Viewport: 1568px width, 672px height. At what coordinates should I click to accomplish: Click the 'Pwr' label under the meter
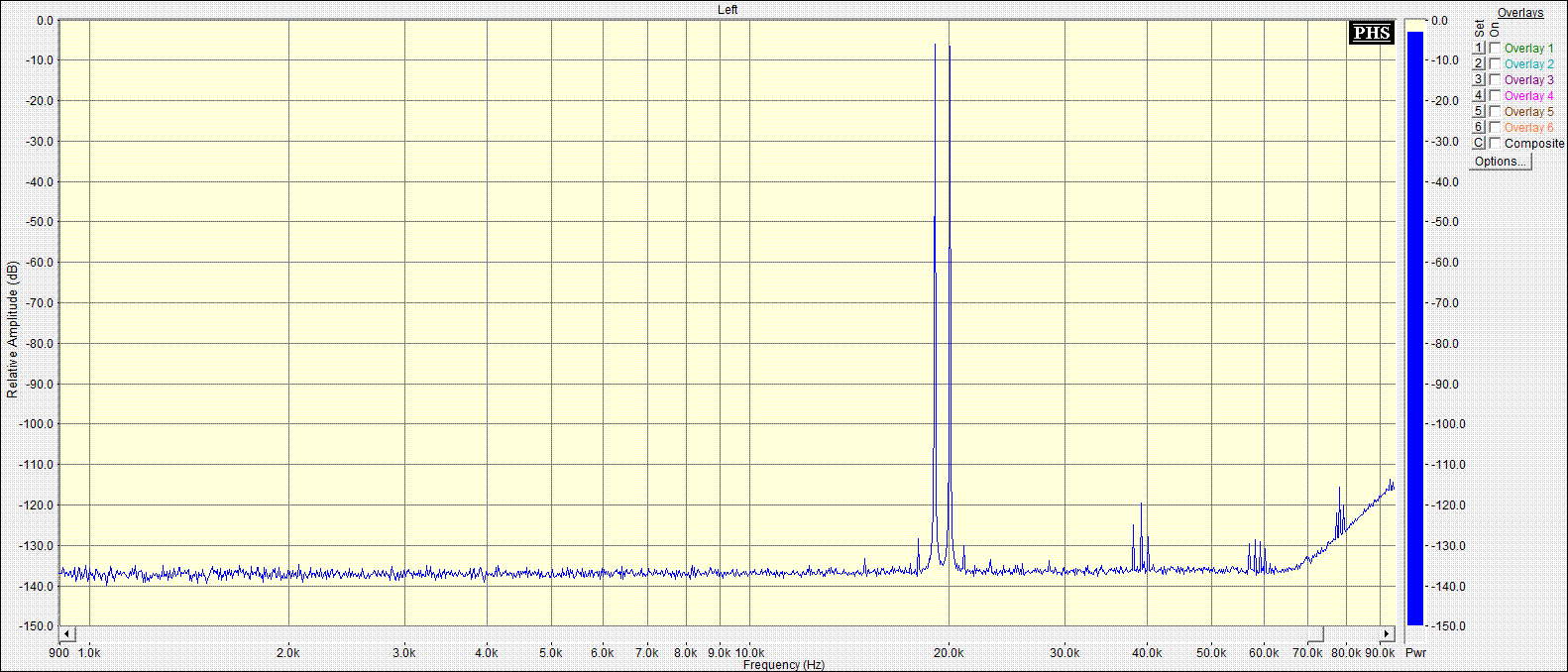coord(1415,652)
